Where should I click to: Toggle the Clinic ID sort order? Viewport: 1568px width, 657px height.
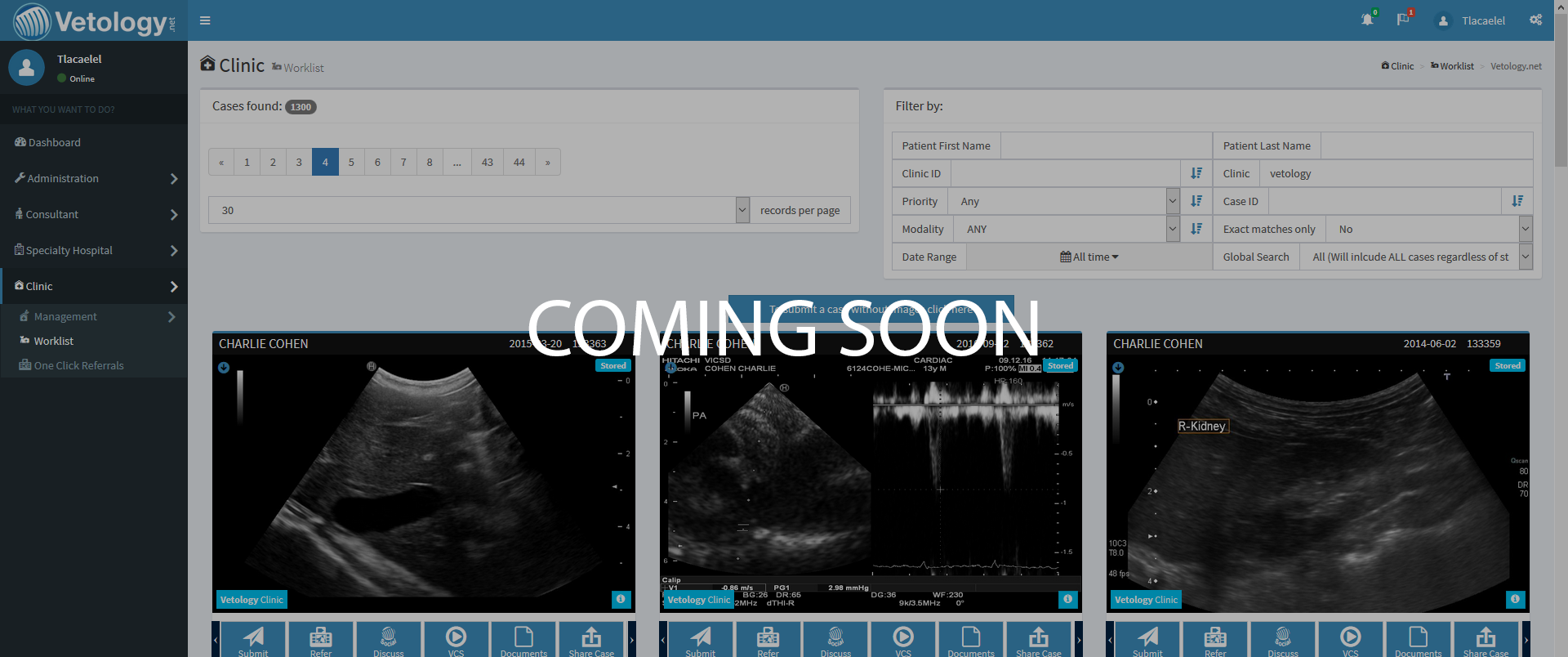(x=1196, y=173)
